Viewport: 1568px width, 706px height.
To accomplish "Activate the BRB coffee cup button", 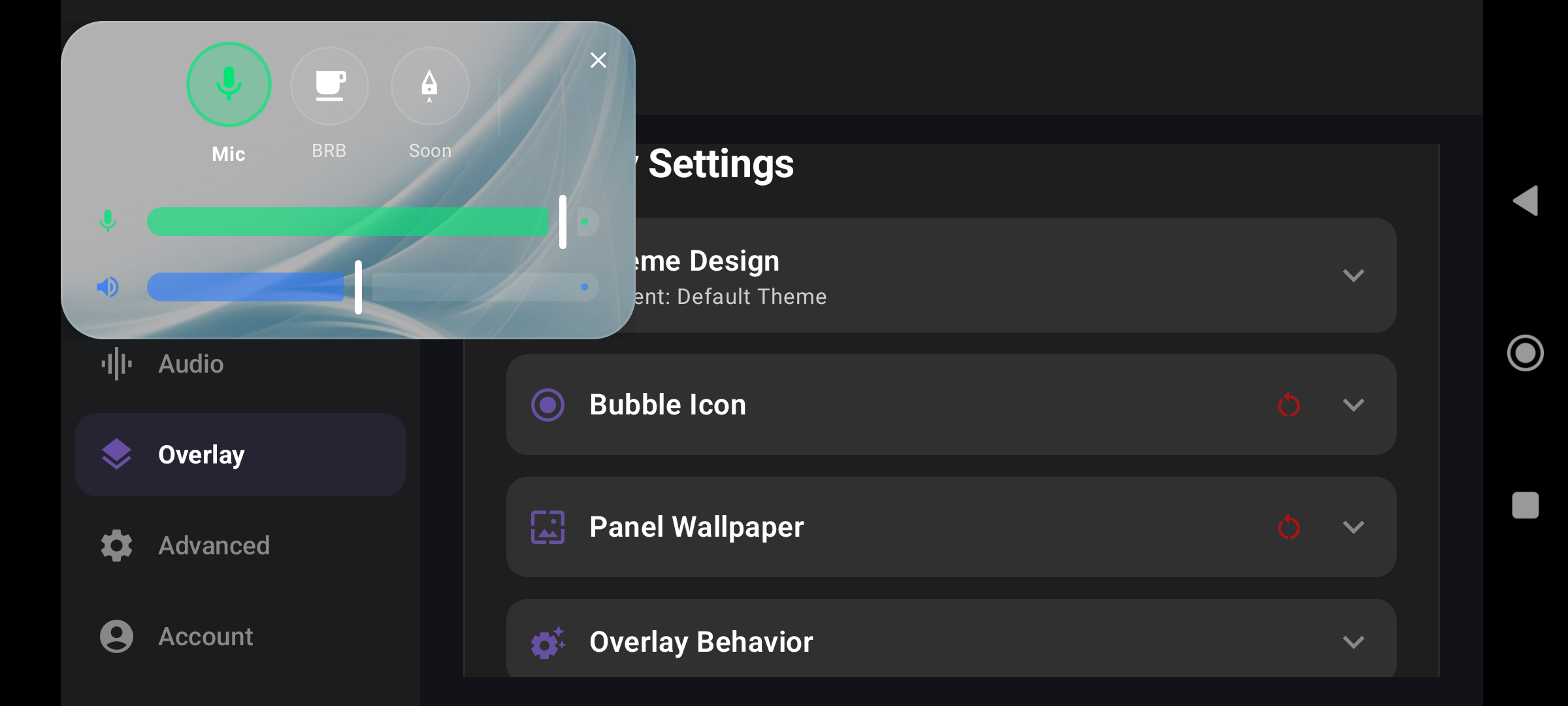I will point(329,86).
